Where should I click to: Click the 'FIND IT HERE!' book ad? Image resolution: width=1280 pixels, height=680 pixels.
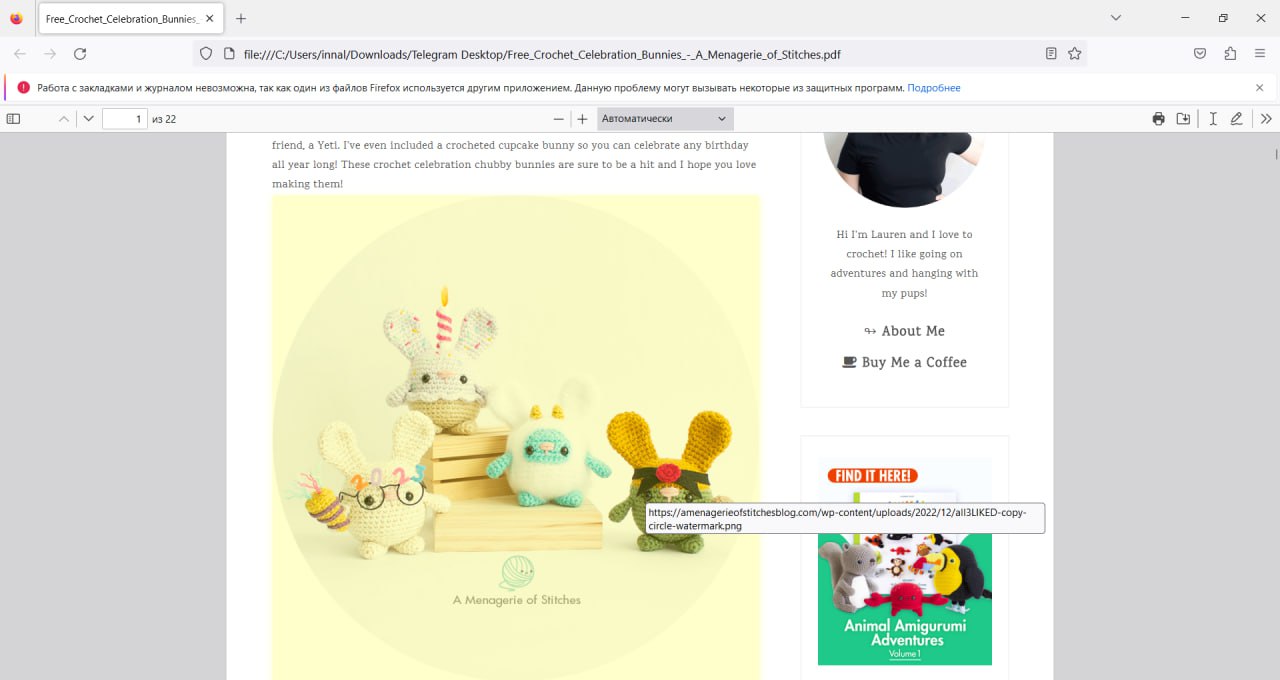(905, 561)
